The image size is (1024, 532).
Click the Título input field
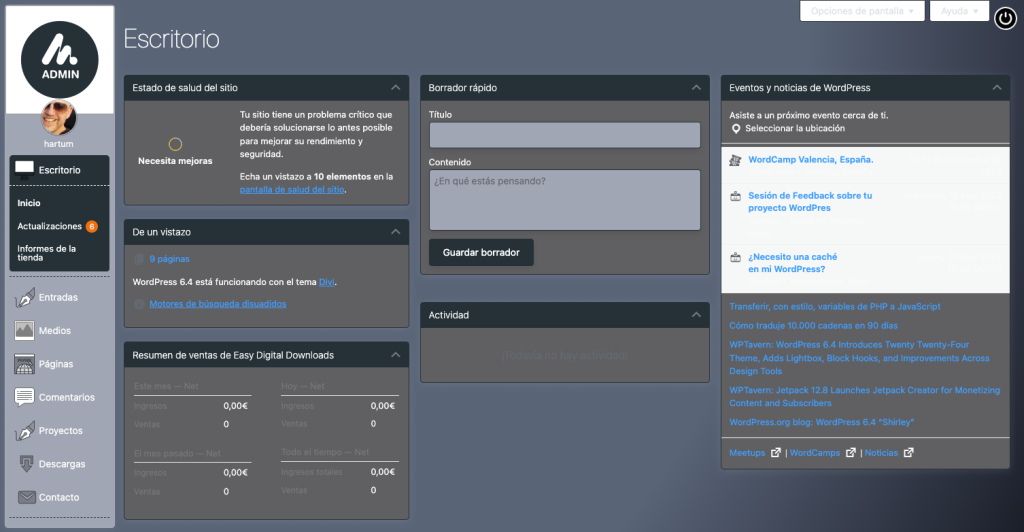564,135
